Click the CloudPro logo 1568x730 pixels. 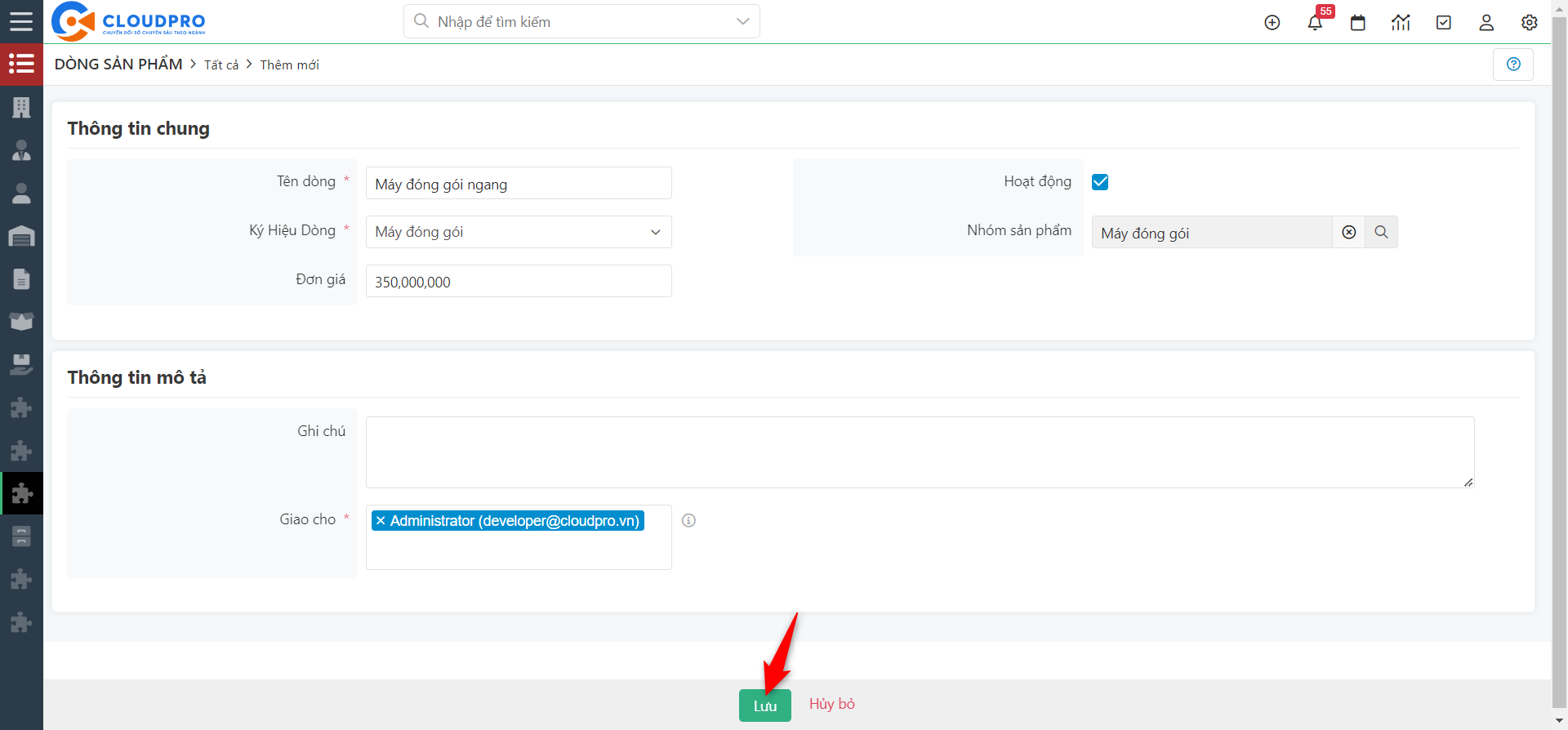(x=128, y=21)
